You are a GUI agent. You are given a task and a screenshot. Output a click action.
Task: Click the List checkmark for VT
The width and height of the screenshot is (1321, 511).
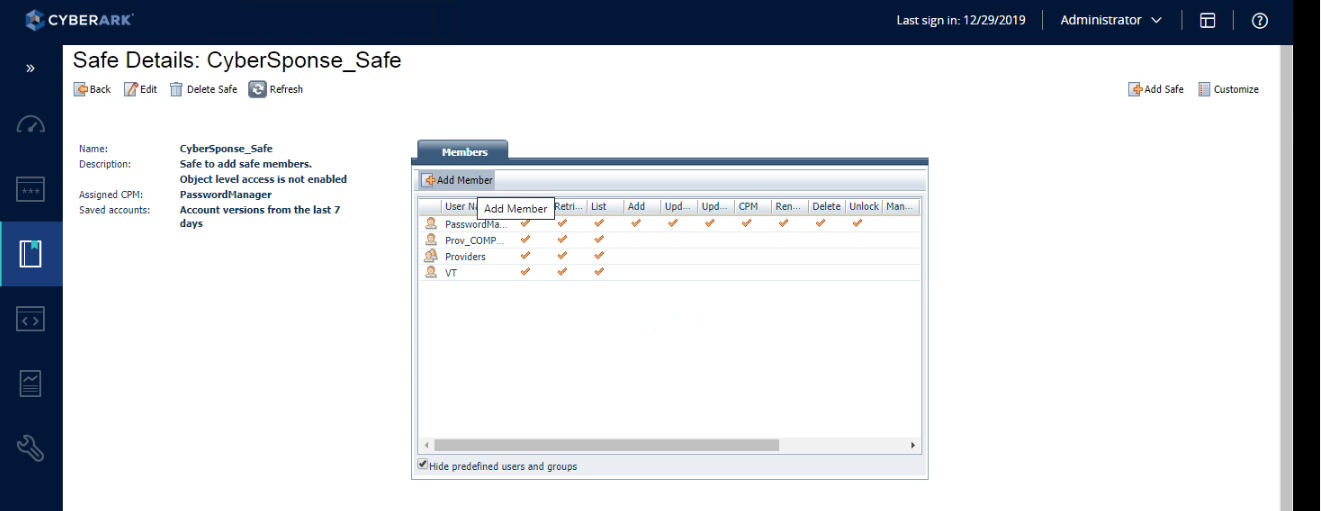pyautogui.click(x=599, y=272)
